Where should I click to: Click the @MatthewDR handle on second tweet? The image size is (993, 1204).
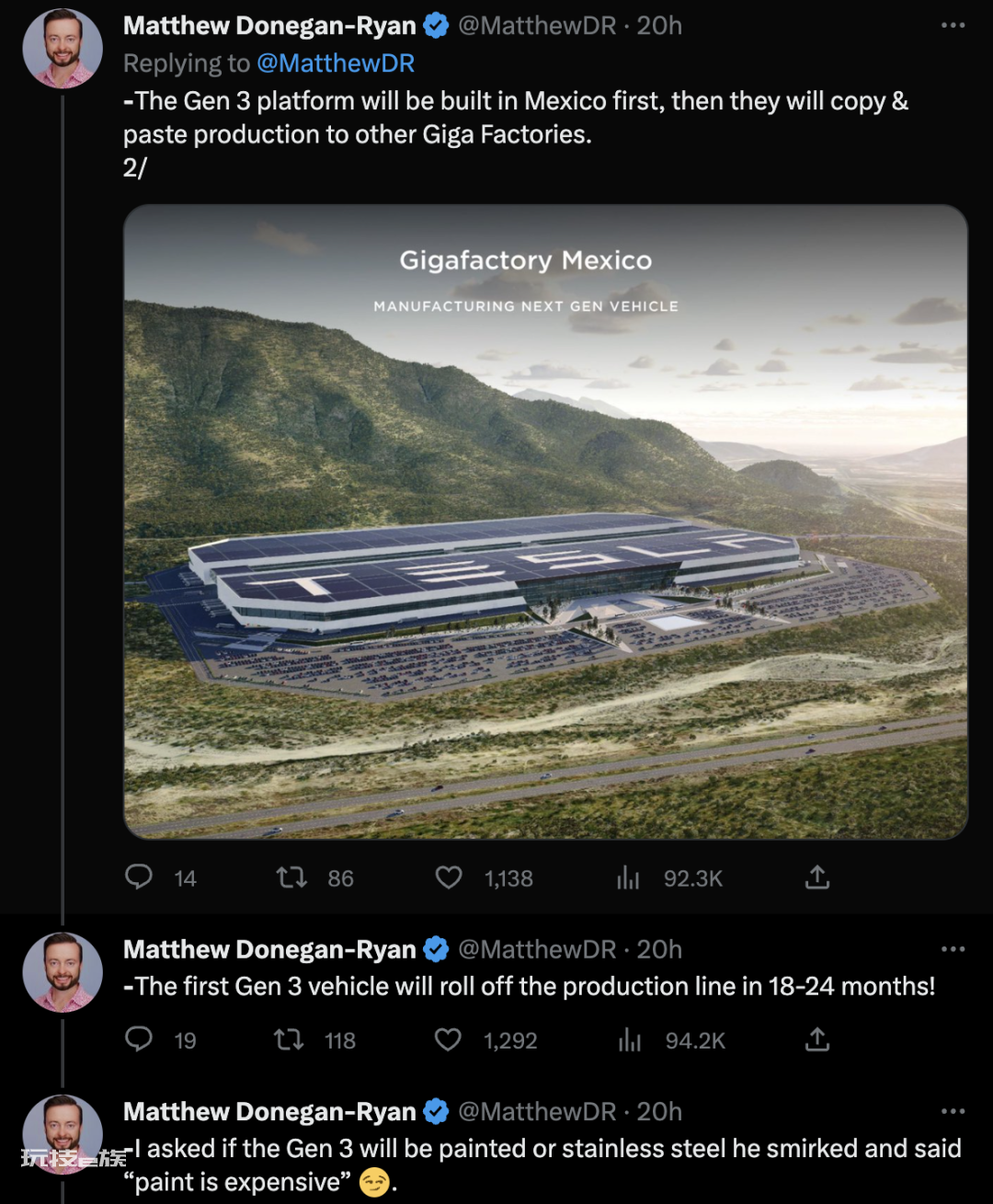(x=537, y=949)
